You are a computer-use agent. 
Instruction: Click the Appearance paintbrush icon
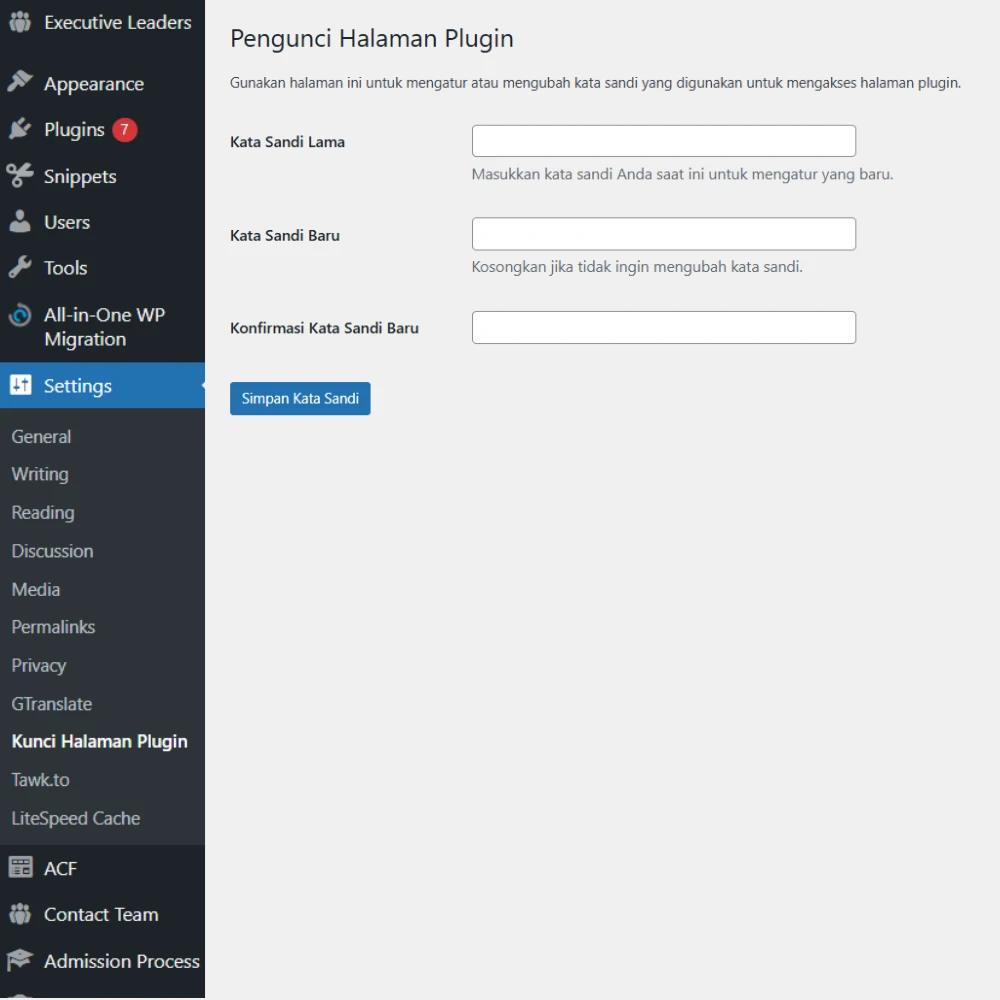(20, 83)
